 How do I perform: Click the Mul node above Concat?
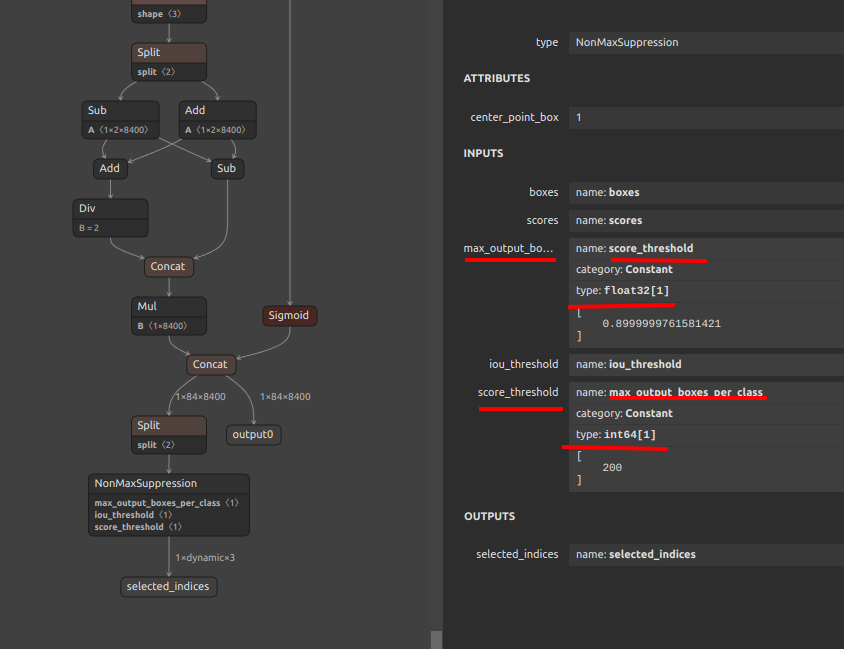[168, 306]
